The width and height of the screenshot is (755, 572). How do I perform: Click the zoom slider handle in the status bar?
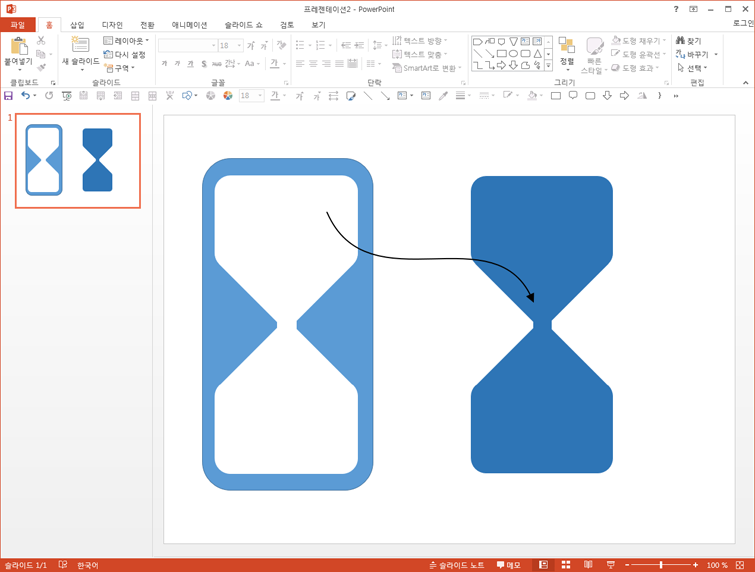point(661,565)
